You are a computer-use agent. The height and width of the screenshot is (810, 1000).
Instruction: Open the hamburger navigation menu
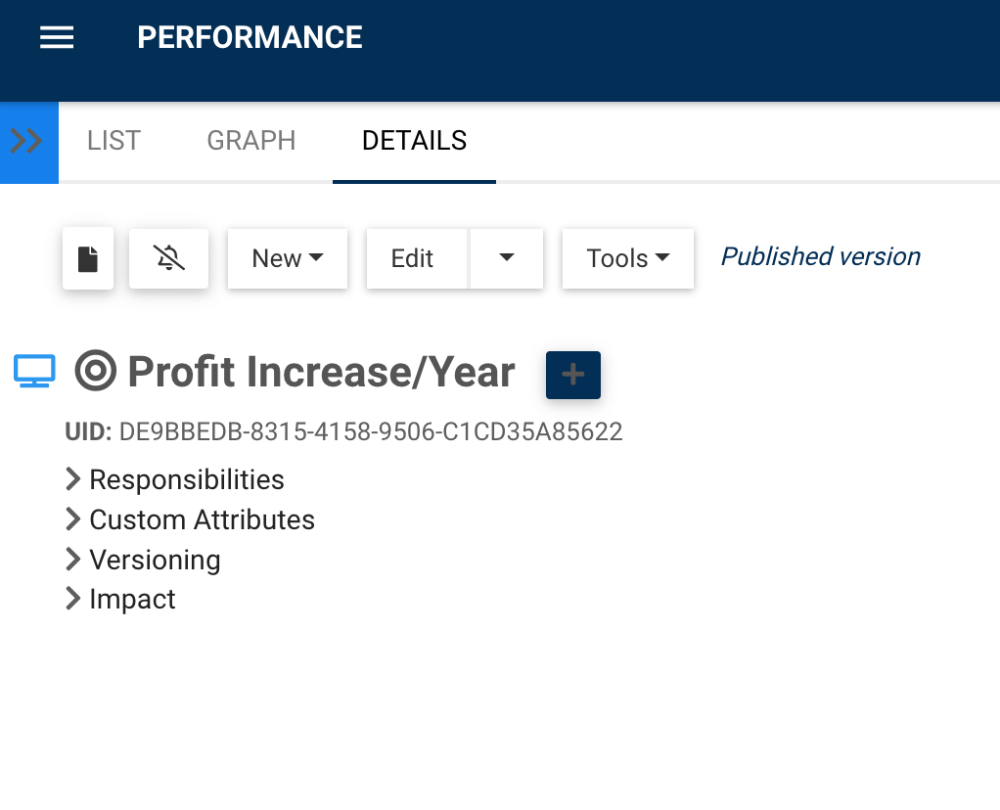57,38
